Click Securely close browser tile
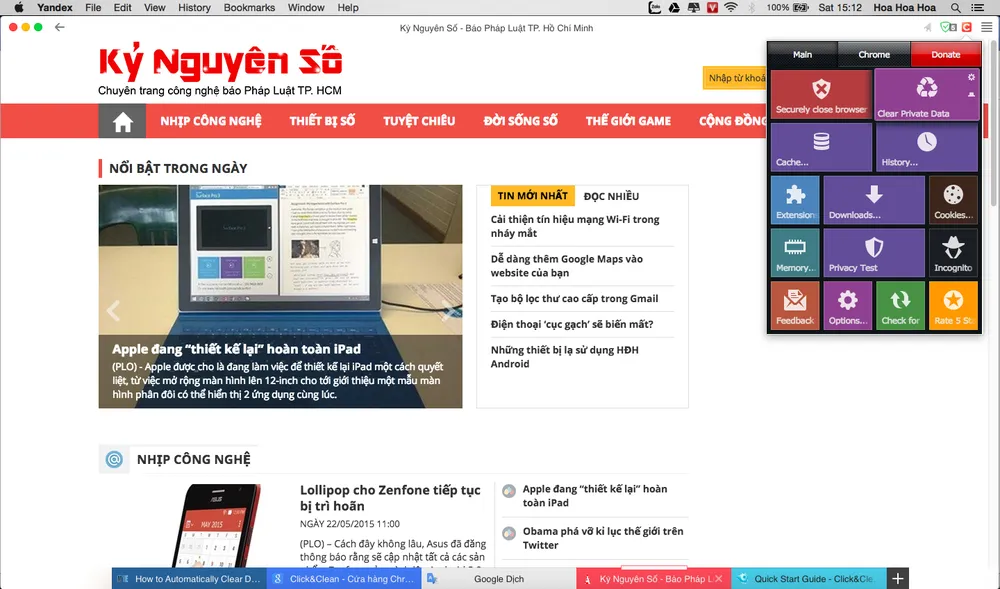 pyautogui.click(x=821, y=94)
